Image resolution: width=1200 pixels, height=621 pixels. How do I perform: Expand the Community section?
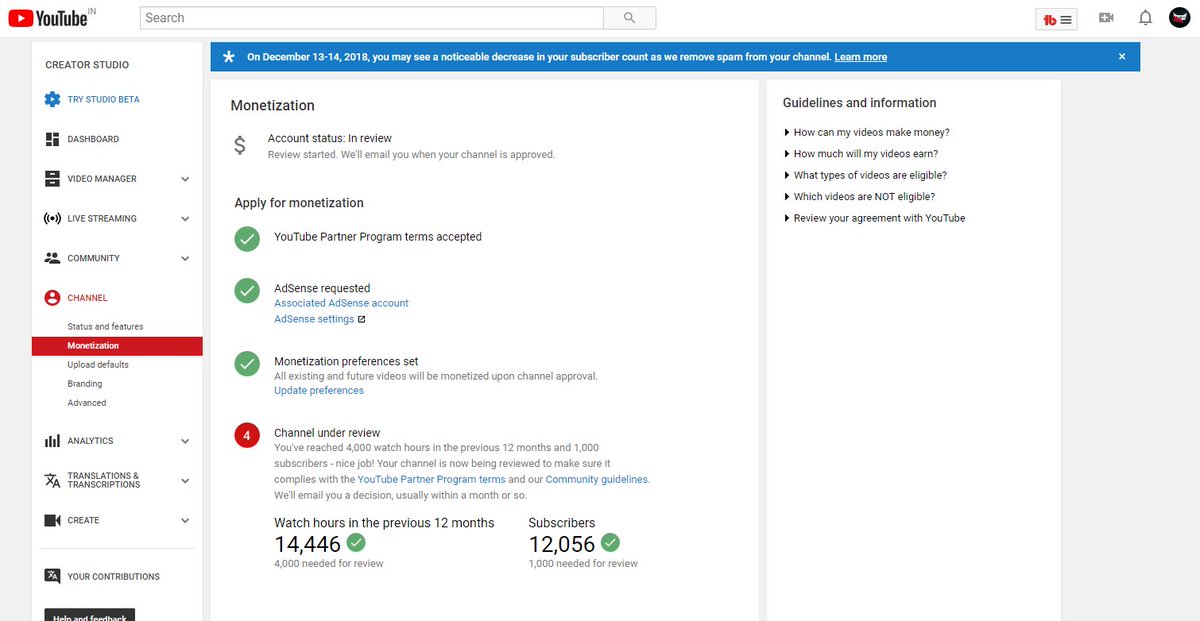tap(185, 258)
